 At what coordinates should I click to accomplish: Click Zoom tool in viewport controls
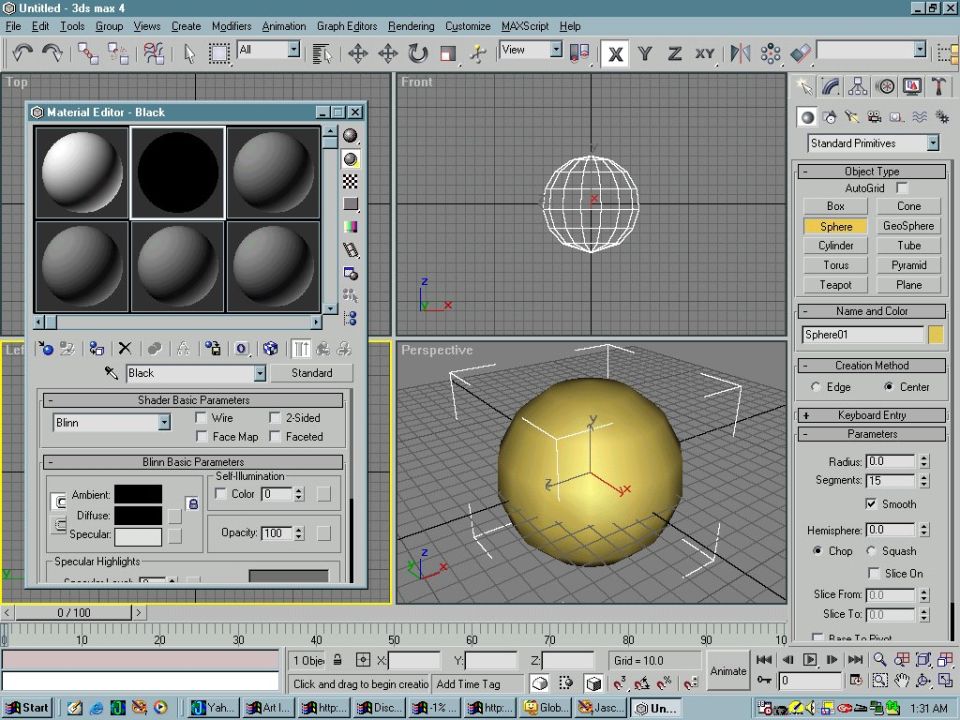pos(880,659)
